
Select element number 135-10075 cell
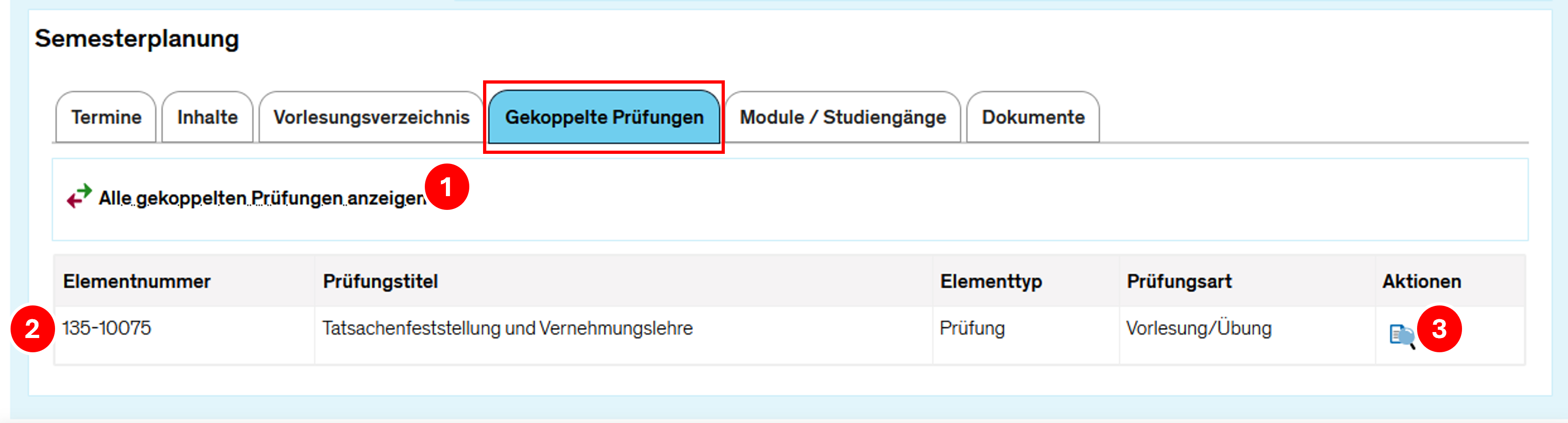point(106,328)
